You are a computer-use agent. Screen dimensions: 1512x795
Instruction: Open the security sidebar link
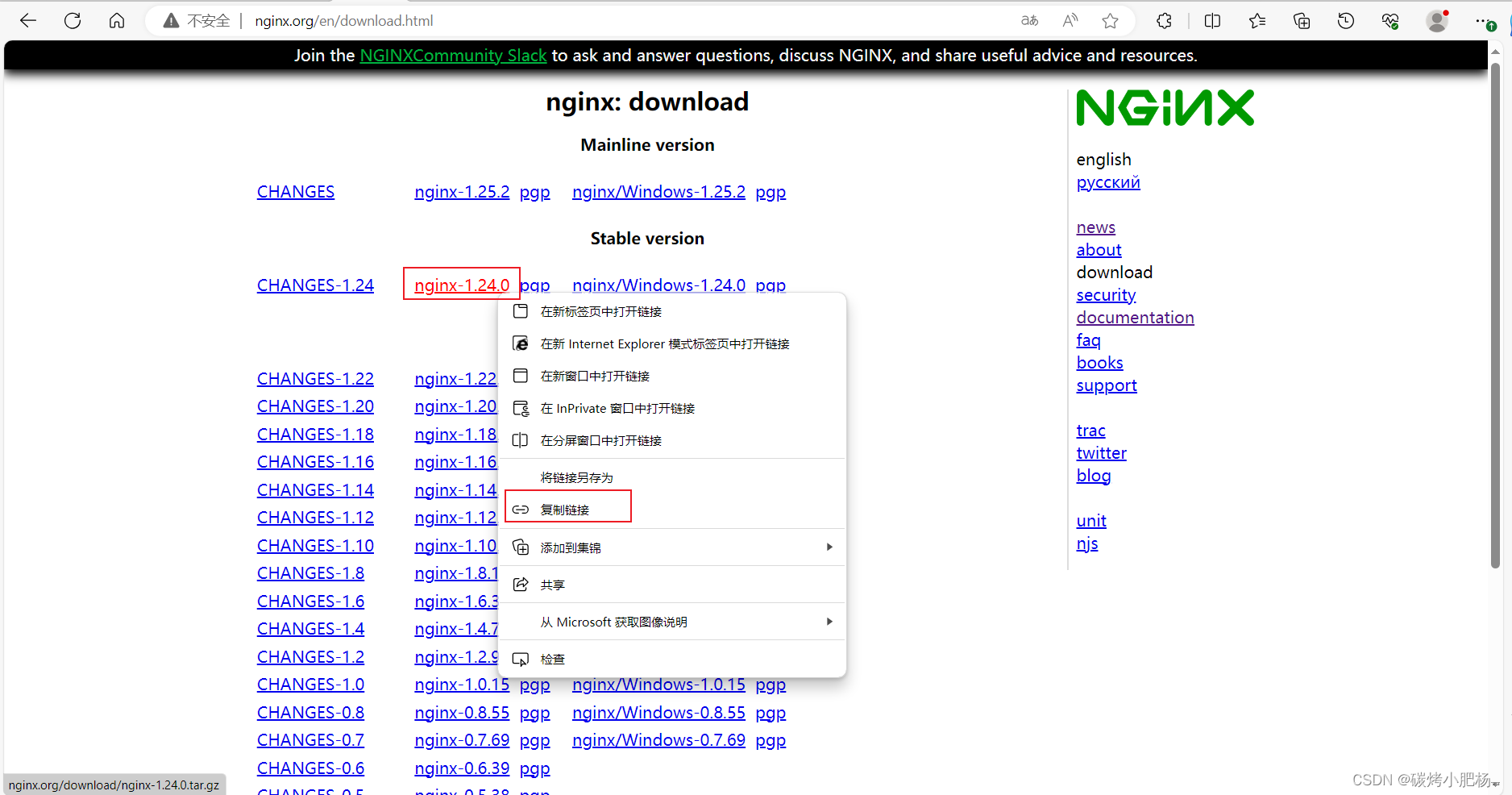tap(1106, 295)
